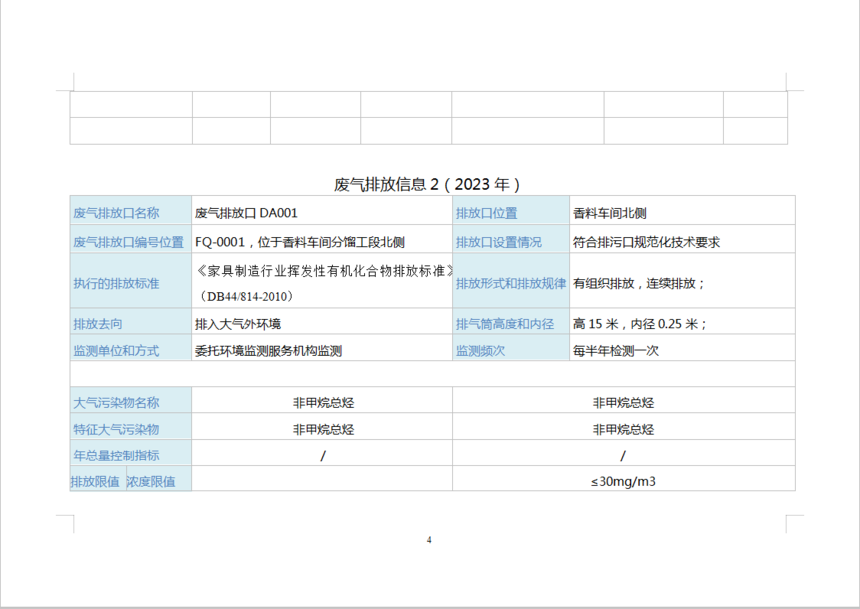The height and width of the screenshot is (609, 860).
Task: Select the 每半年检测一次 cell
Action: point(616,351)
